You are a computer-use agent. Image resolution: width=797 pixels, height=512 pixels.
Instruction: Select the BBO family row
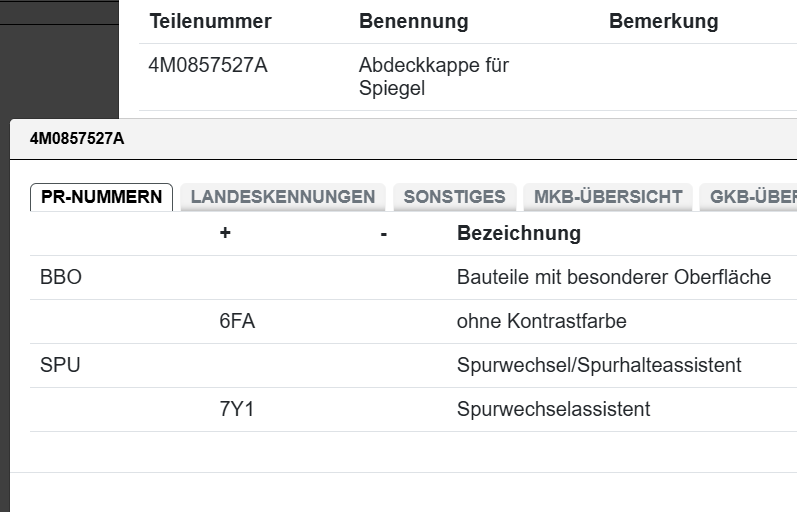(61, 277)
